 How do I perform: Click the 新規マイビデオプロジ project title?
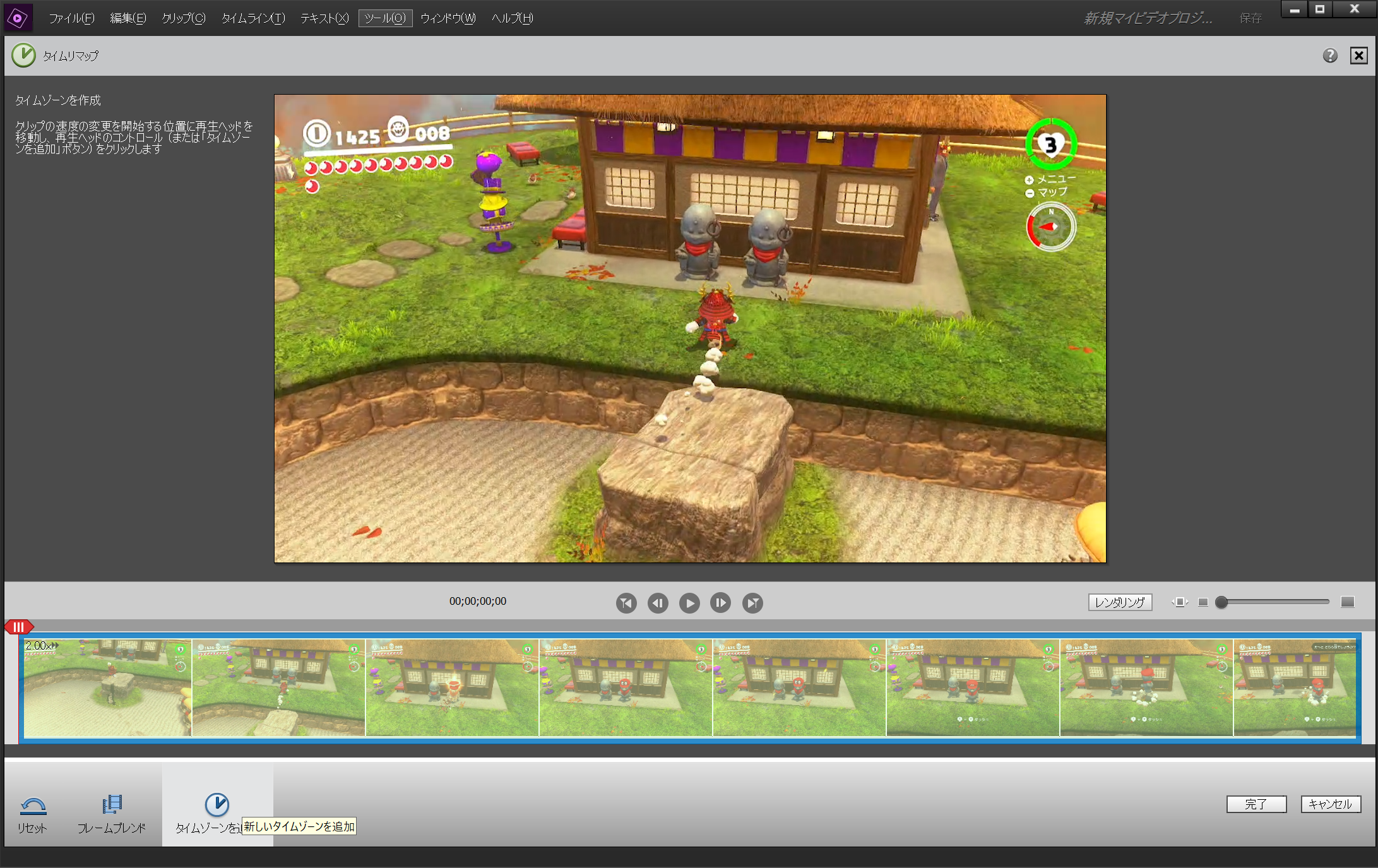pyautogui.click(x=1148, y=18)
